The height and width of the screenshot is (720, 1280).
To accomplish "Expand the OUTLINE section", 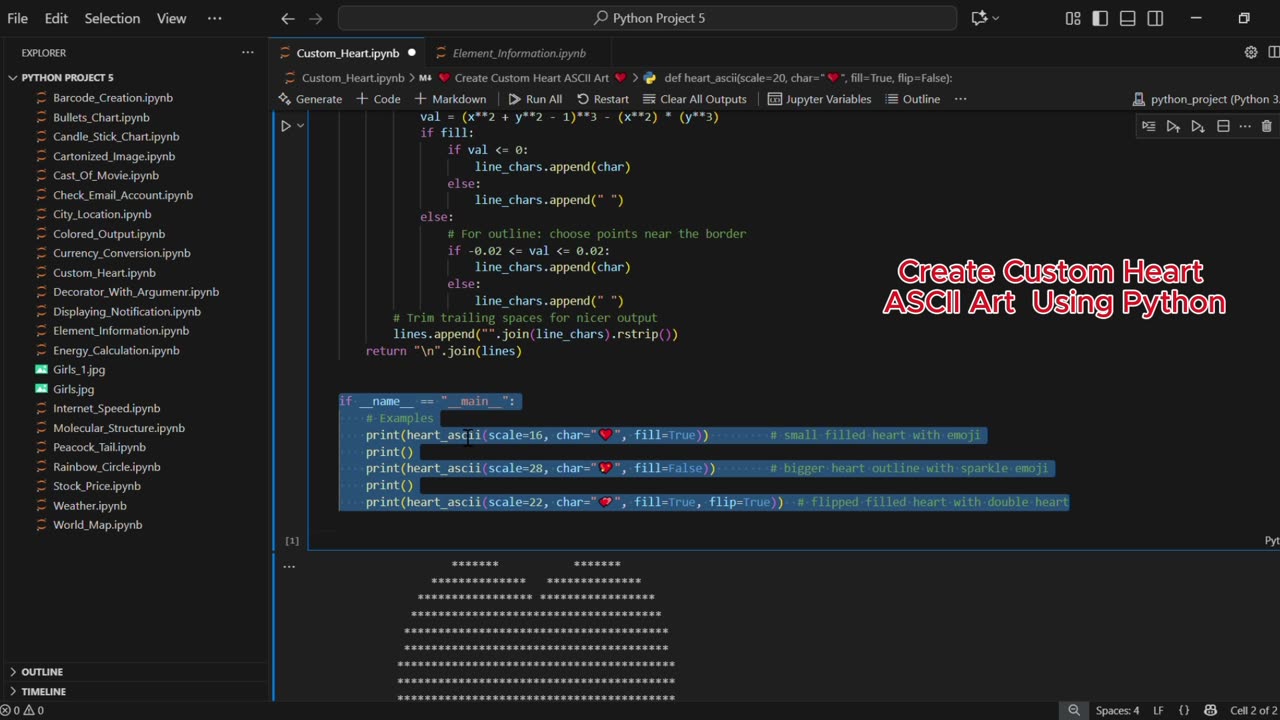I will pos(42,672).
